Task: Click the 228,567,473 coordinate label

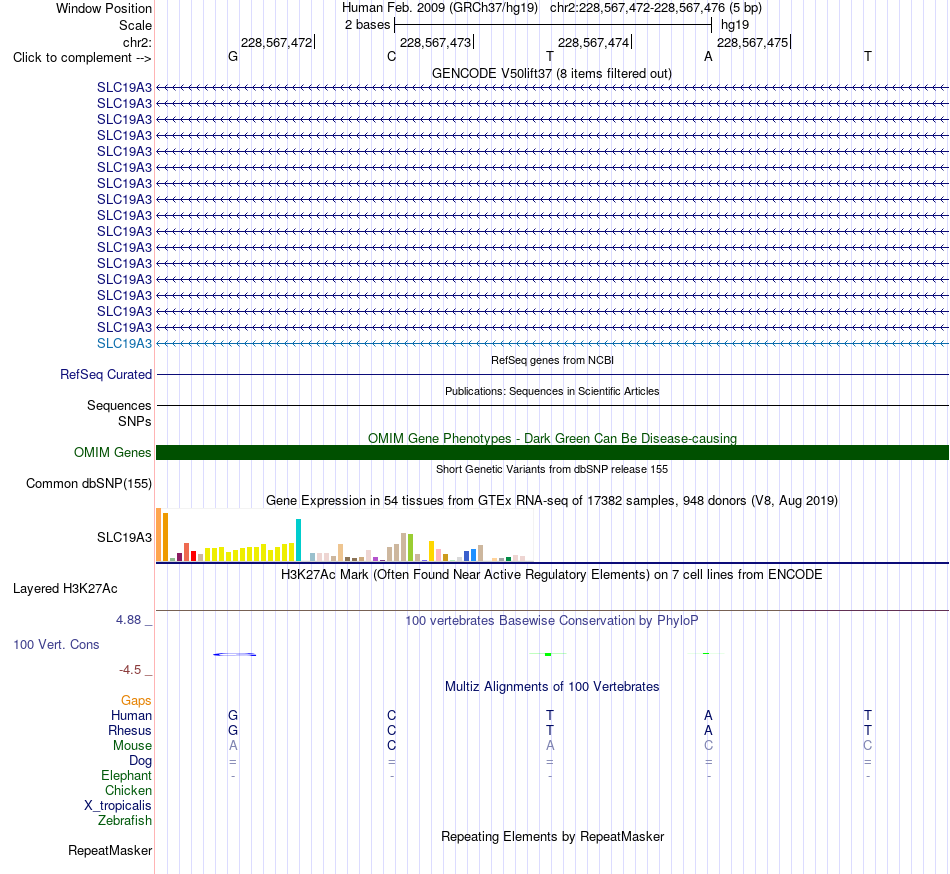Action: coord(435,42)
